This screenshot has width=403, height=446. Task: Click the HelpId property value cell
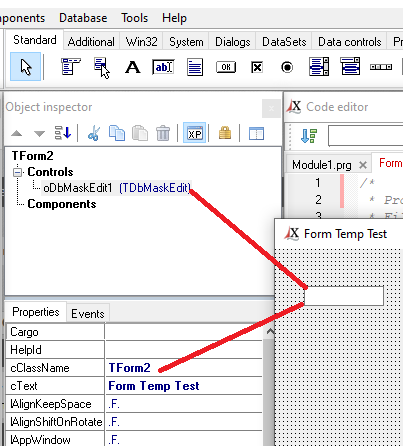[184, 350]
